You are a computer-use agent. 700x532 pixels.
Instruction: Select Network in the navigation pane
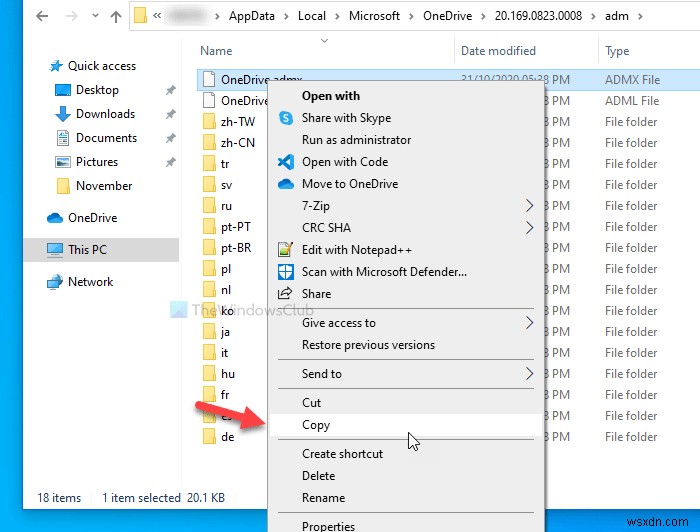(x=90, y=282)
